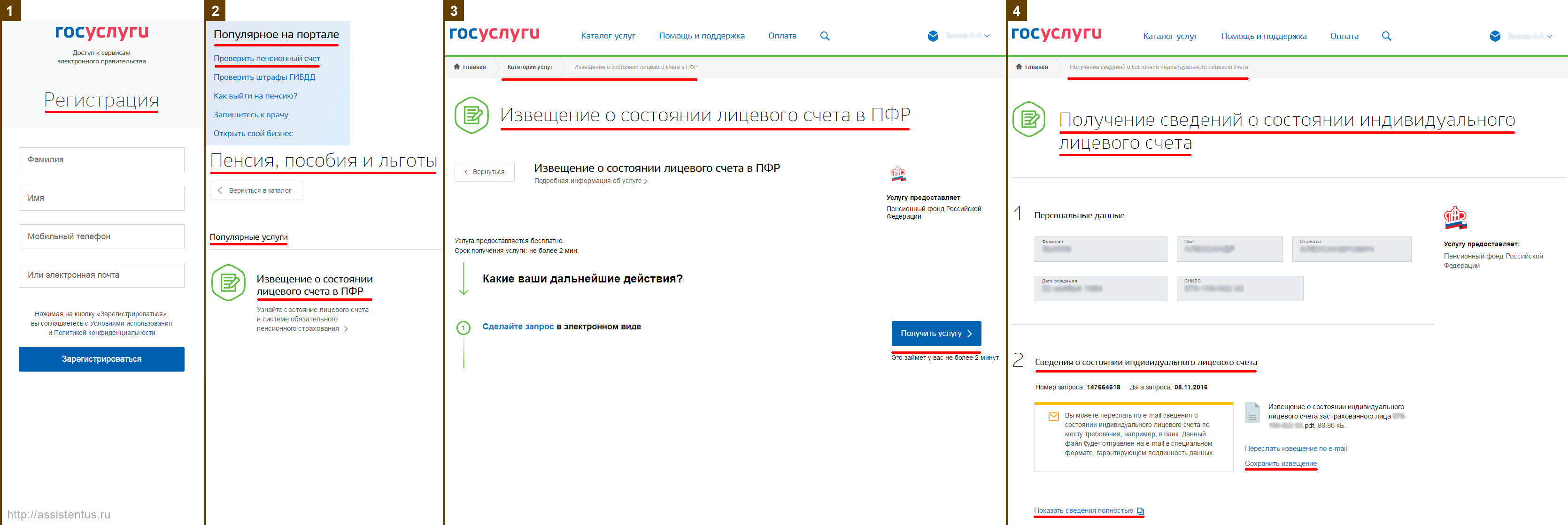Image resolution: width=1568 pixels, height=525 pixels.
Task: Open Каталог услуг menu in panel 3
Action: tap(608, 36)
